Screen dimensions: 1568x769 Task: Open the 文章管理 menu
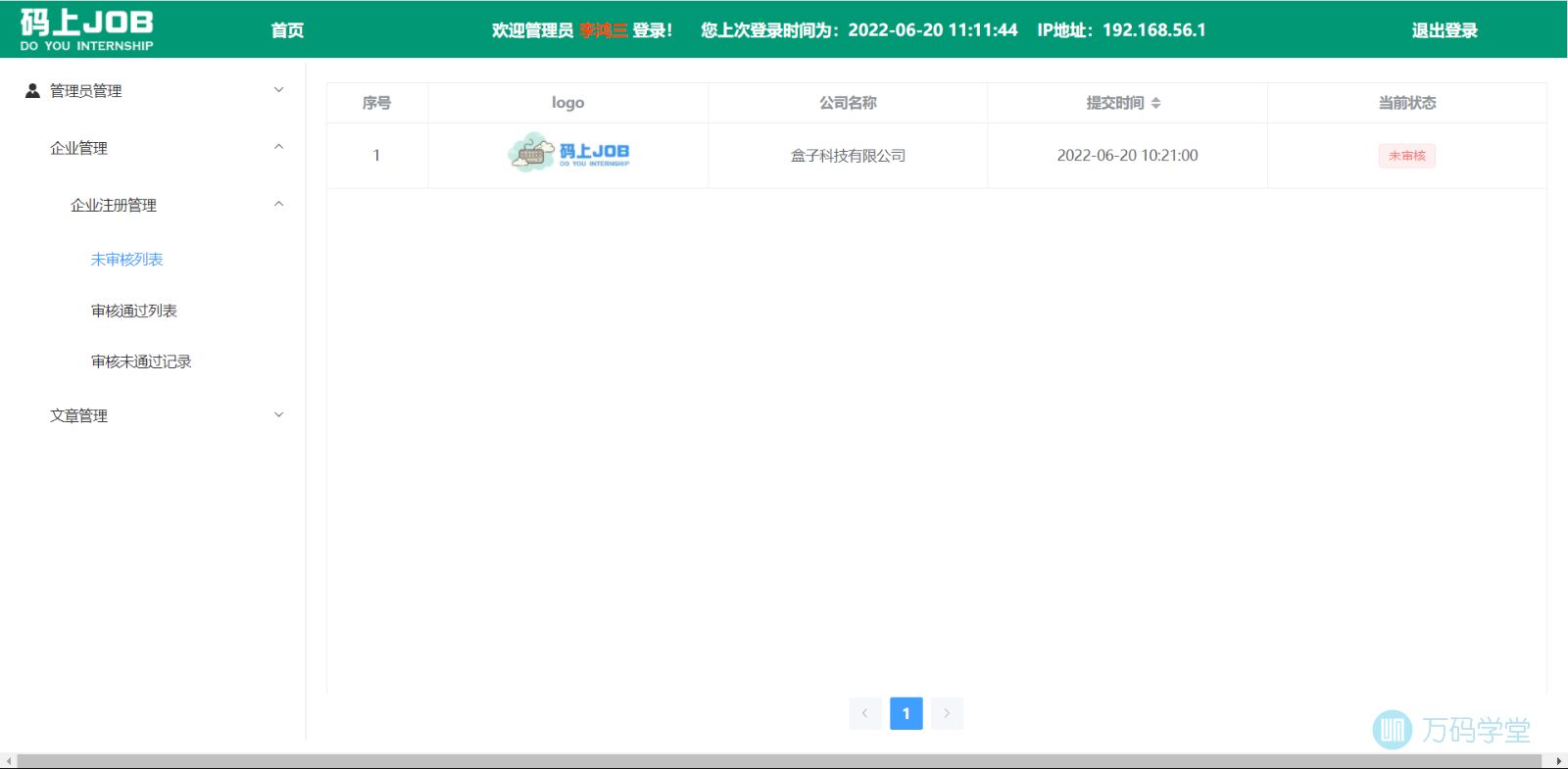153,415
